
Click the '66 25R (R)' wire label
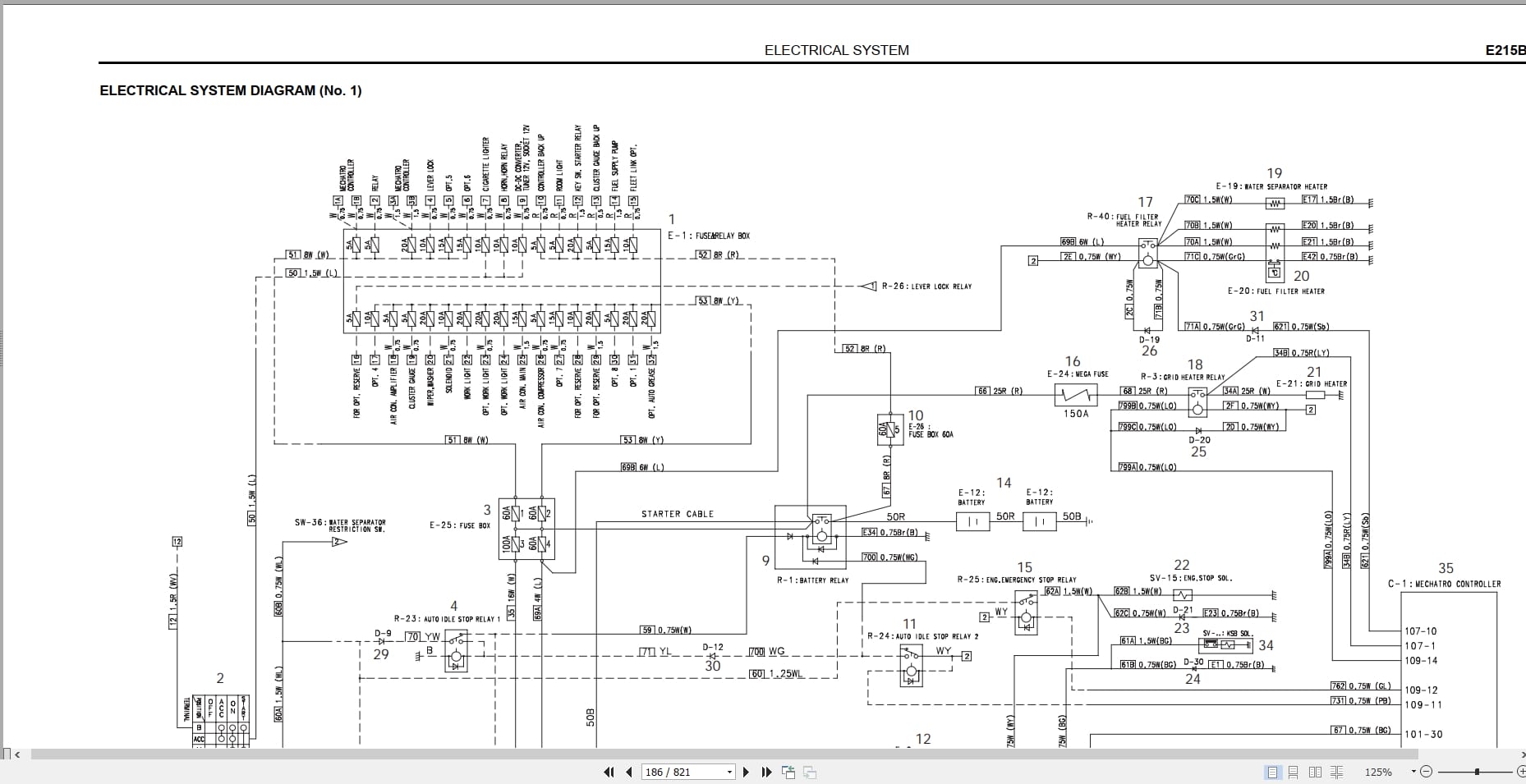[x=999, y=391]
